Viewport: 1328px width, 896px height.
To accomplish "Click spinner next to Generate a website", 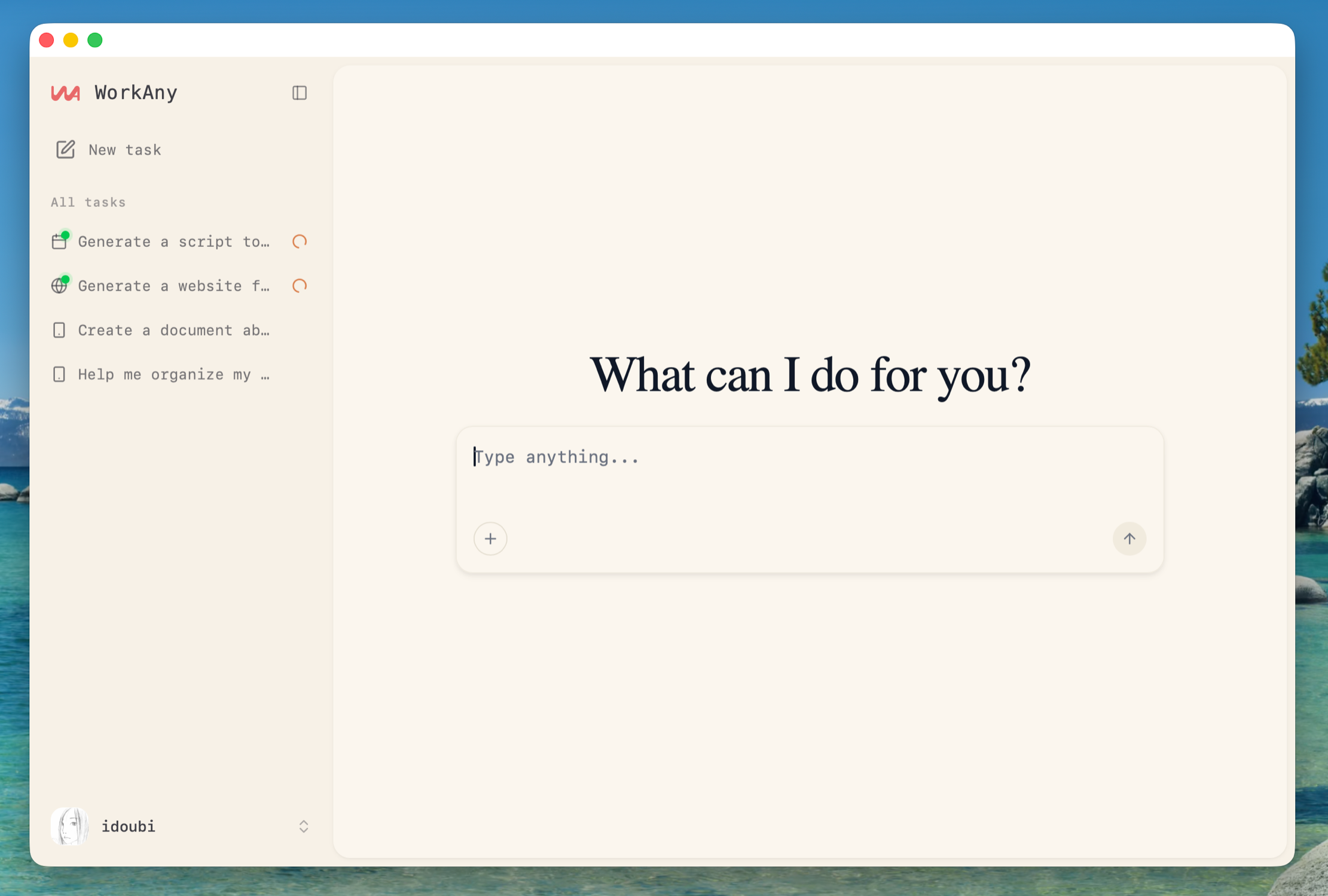I will coord(300,286).
